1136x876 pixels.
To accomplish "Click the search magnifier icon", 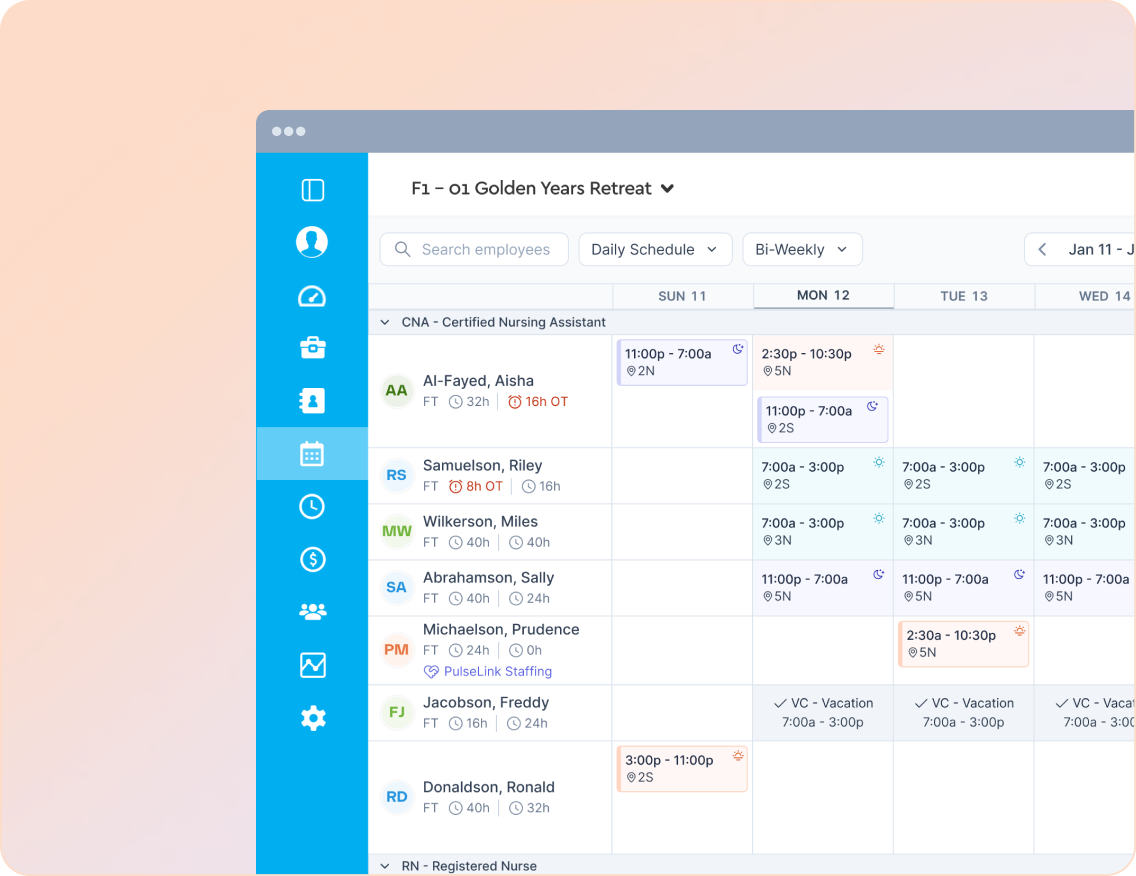I will tap(403, 249).
